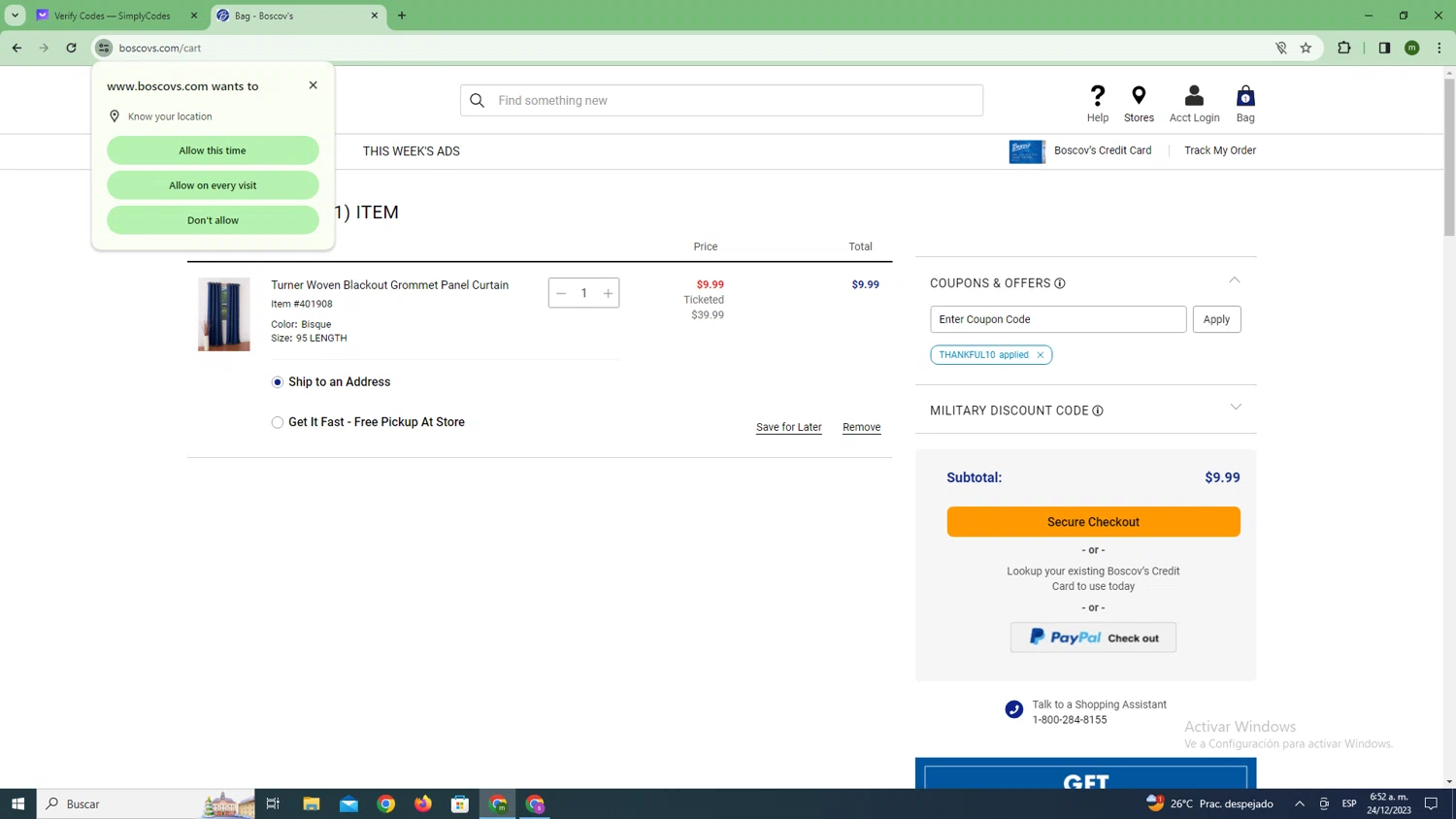Open Turner Woven Blackout Grommet Panel Curtain link
This screenshot has width=1456, height=819.
(x=389, y=285)
